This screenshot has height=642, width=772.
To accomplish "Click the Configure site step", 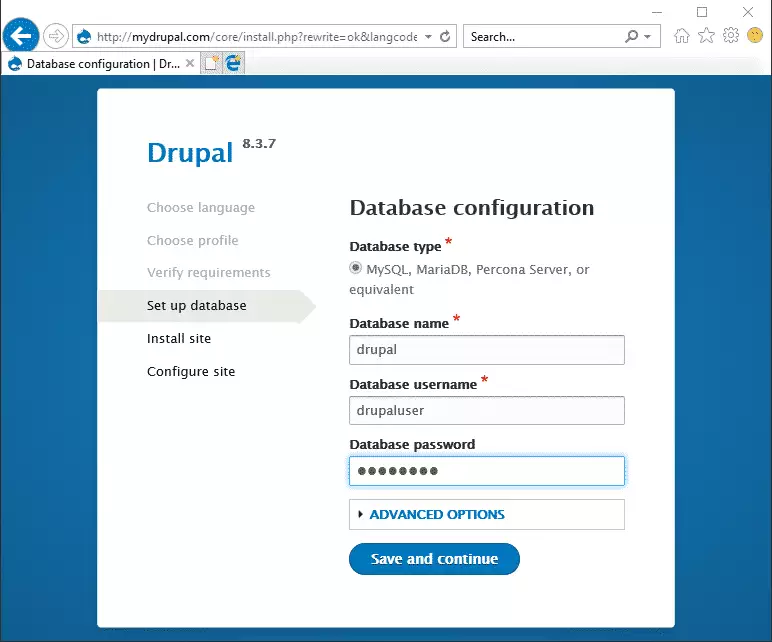I will click(191, 372).
